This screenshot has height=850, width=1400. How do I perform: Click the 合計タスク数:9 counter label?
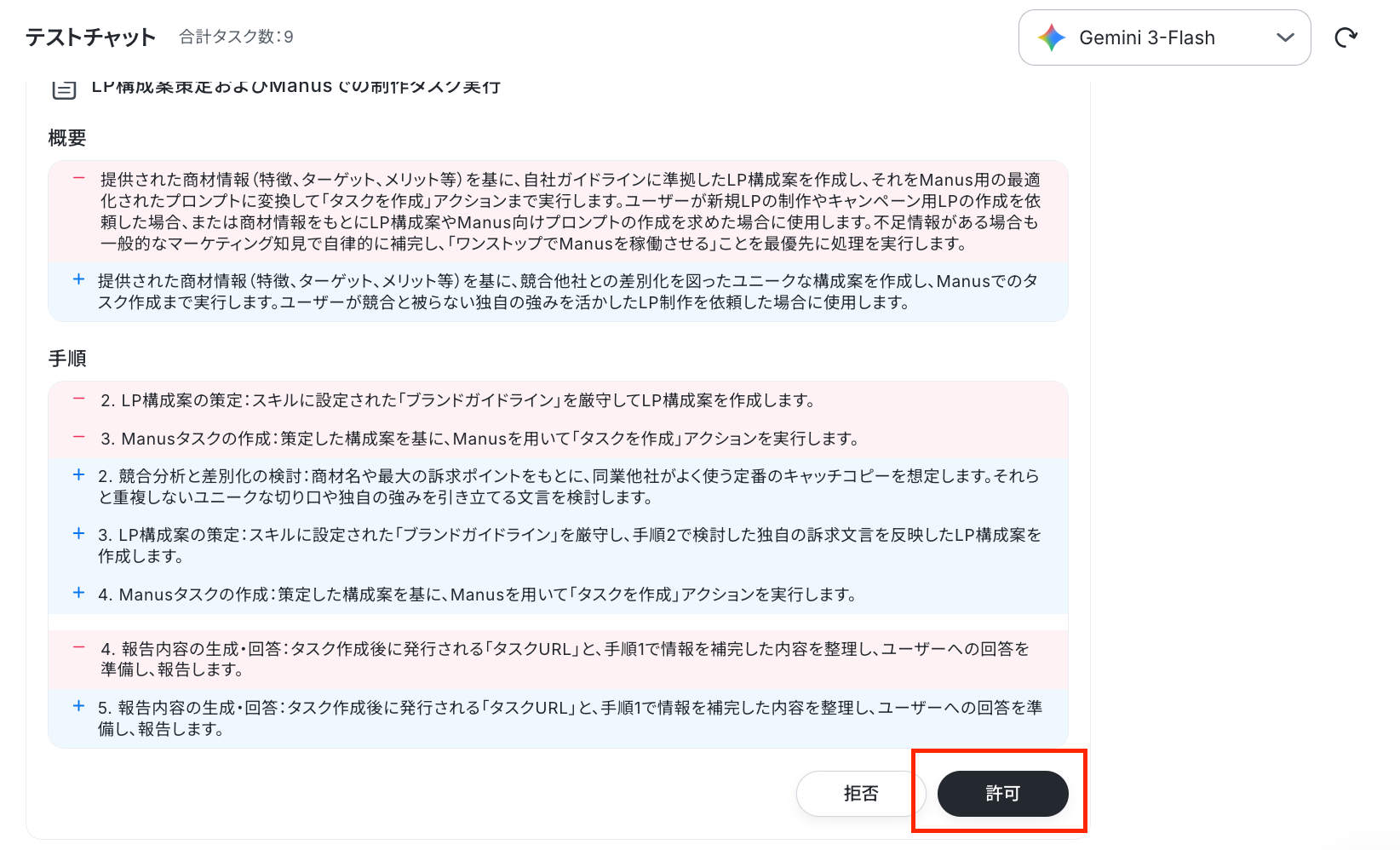[x=236, y=37]
